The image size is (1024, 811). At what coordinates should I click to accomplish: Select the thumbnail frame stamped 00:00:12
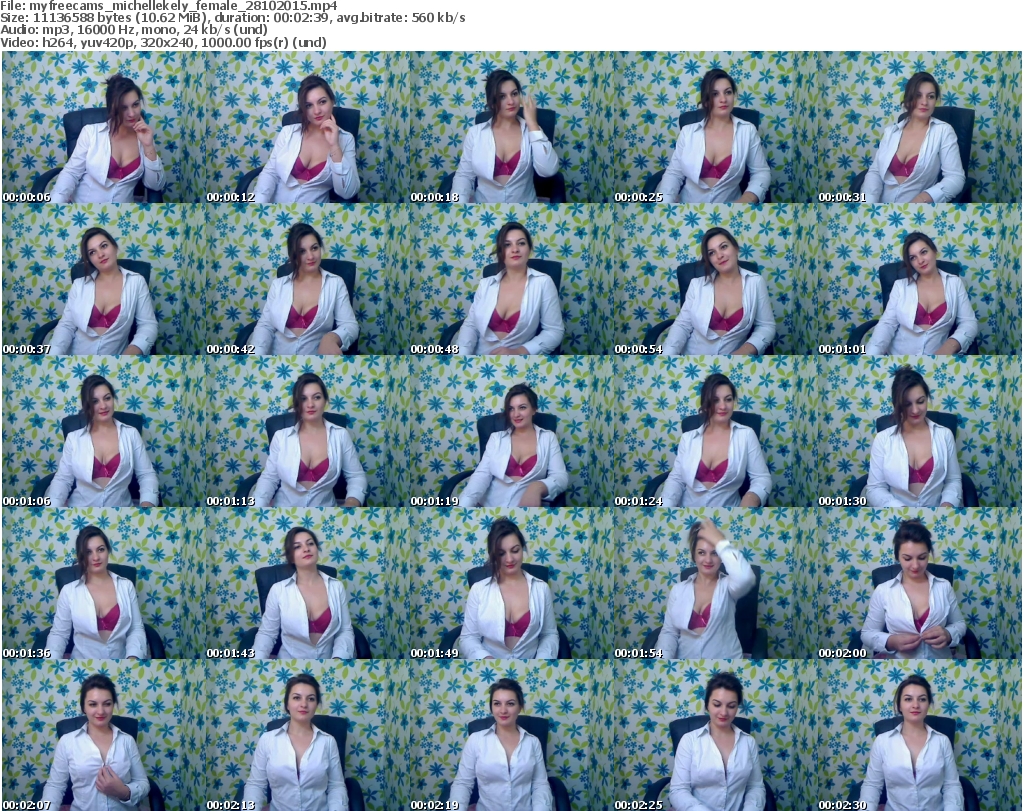[x=308, y=127]
